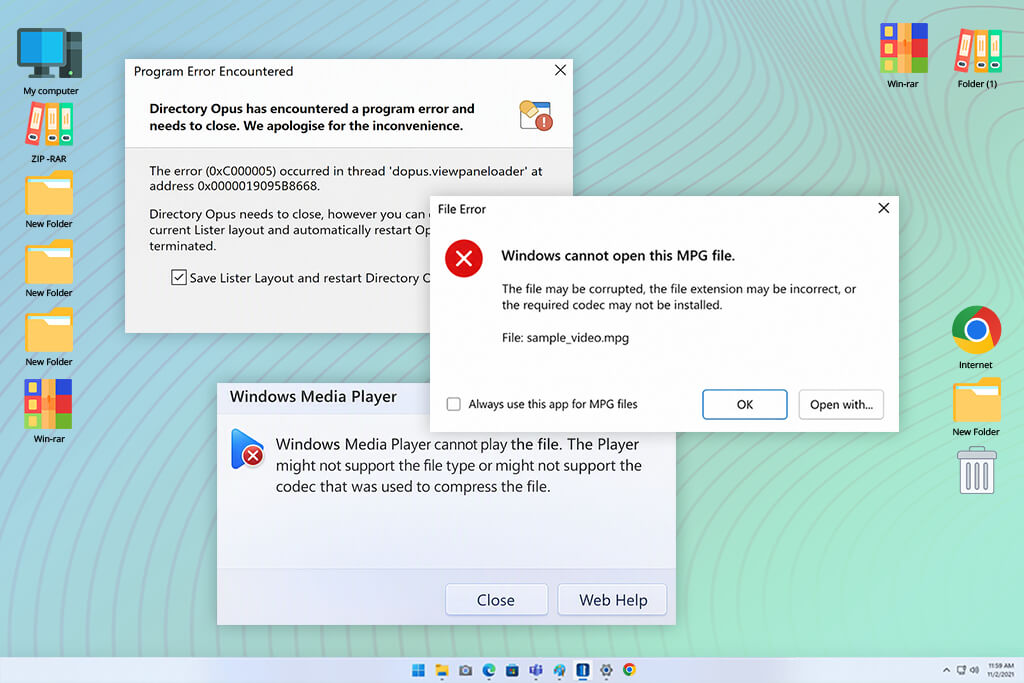Open Settings gear in the taskbar
The width and height of the screenshot is (1024, 683).
point(606,670)
